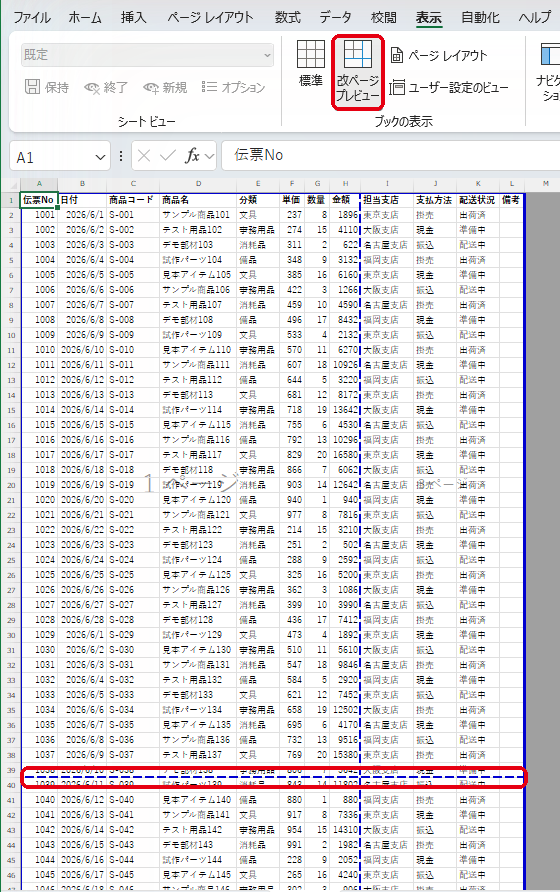The width and height of the screenshot is (560, 892).
Task: Open ユーザー設定のビュー custom views
Action: click(x=449, y=88)
